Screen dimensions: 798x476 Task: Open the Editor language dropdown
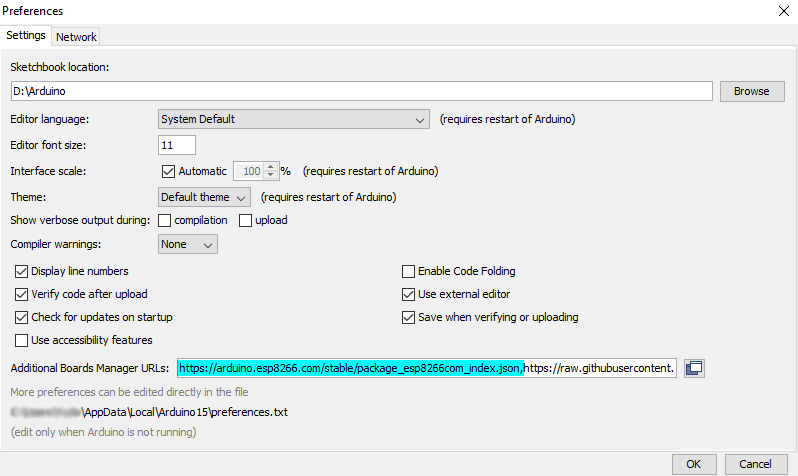pos(294,119)
